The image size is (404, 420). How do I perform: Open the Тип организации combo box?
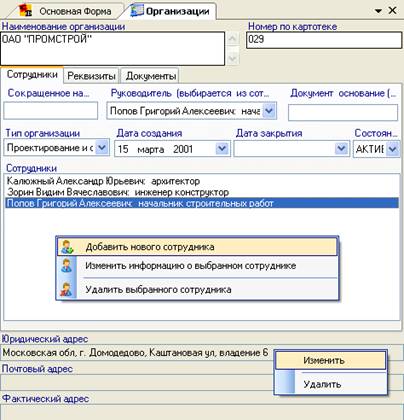102,148
